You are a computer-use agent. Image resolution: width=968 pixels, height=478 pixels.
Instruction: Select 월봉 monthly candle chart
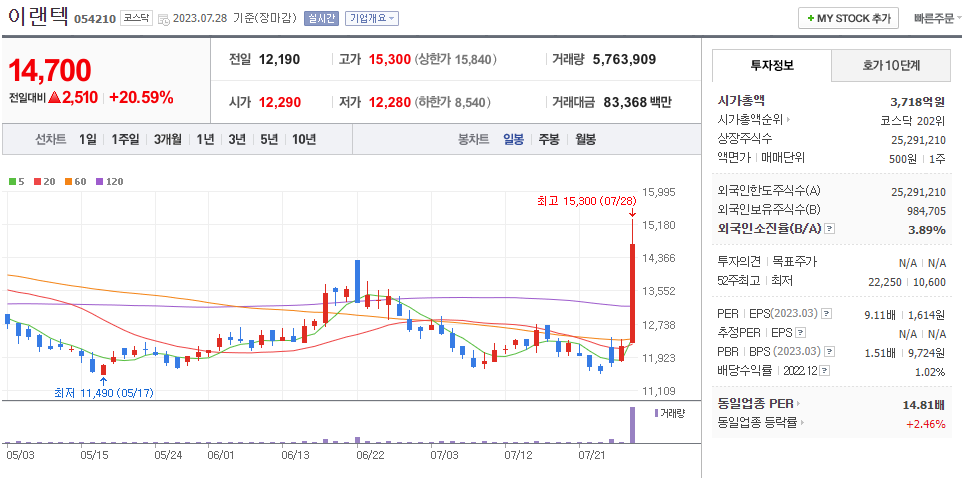[x=585, y=140]
